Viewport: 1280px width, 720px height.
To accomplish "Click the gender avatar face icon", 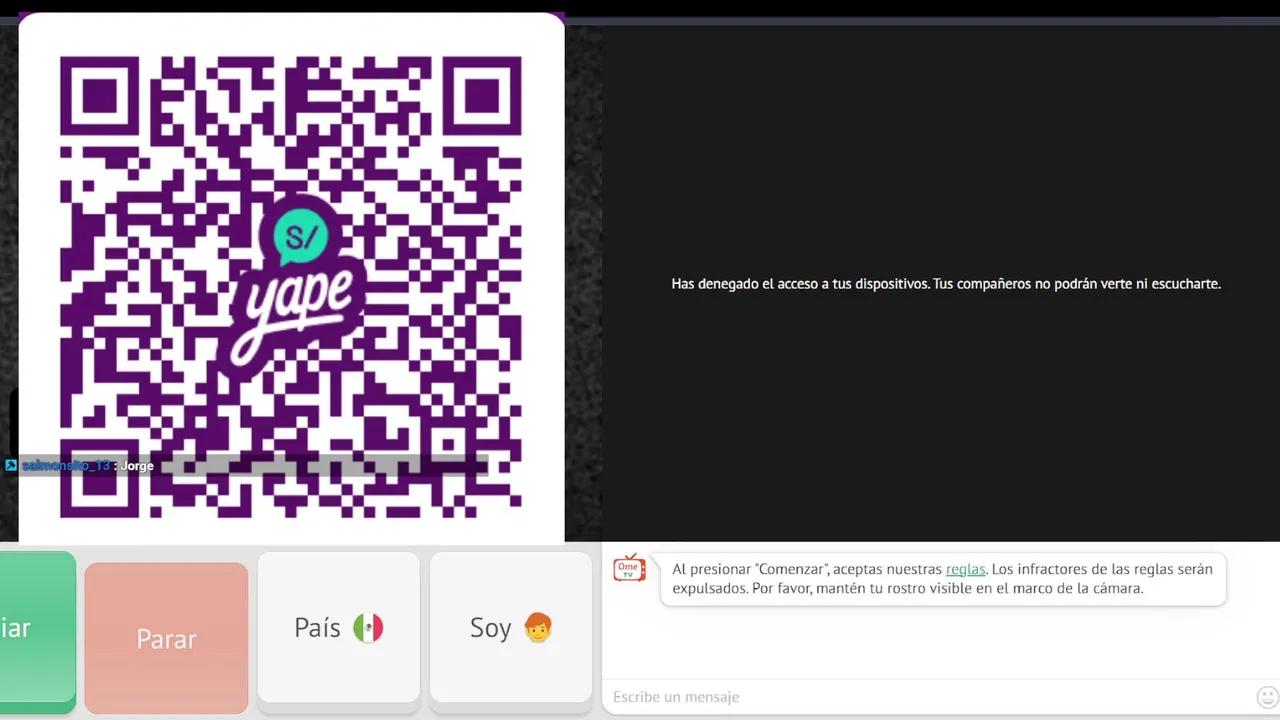I will point(538,627).
